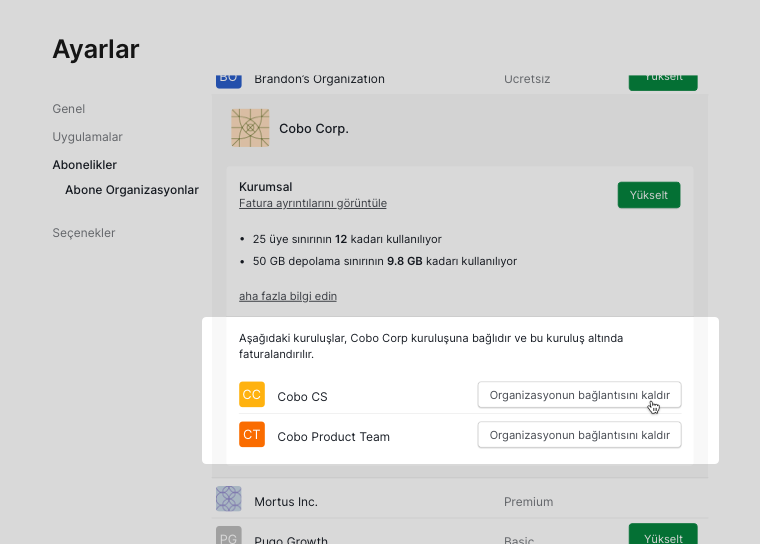
Task: Open the Fatura ayrıntılarını görüntüle link
Action: (313, 203)
